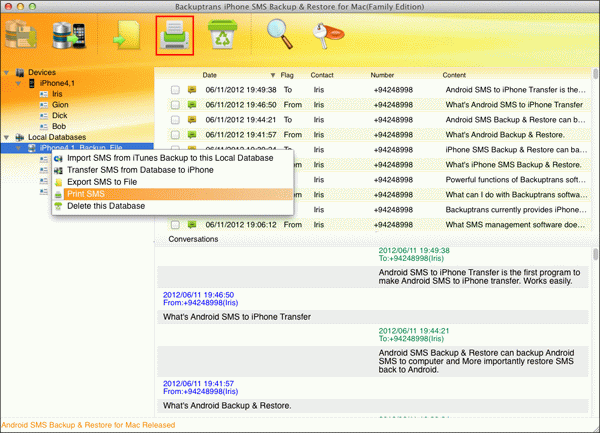Select the Gion contact in the tree
The height and width of the screenshot is (433, 600).
pos(60,105)
